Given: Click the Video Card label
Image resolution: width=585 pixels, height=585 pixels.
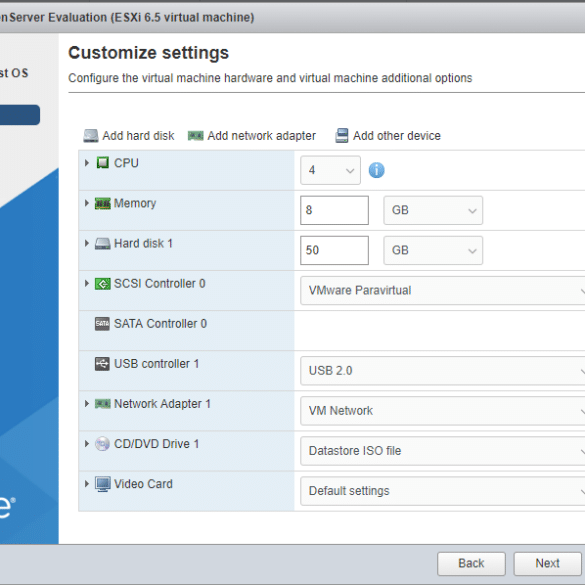Looking at the screenshot, I should (x=143, y=484).
